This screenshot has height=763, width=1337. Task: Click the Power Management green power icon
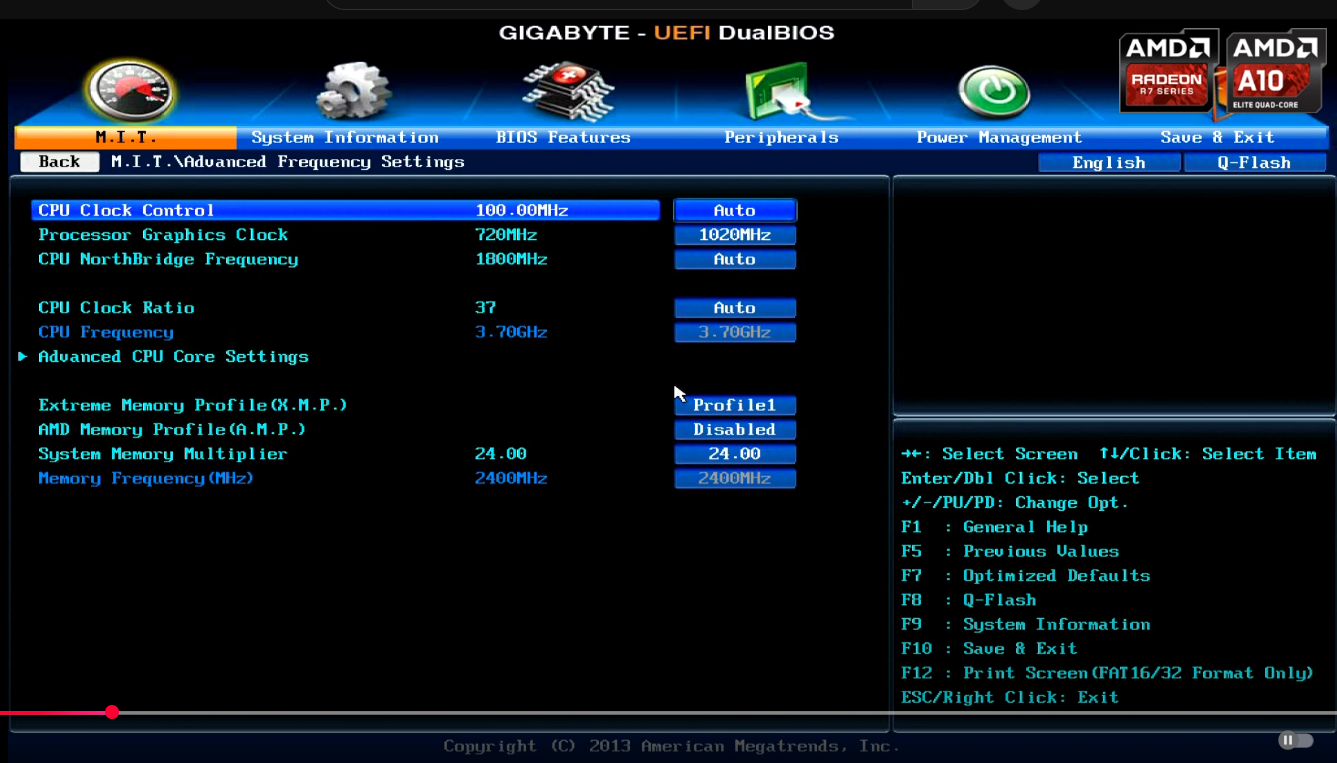(x=994, y=92)
